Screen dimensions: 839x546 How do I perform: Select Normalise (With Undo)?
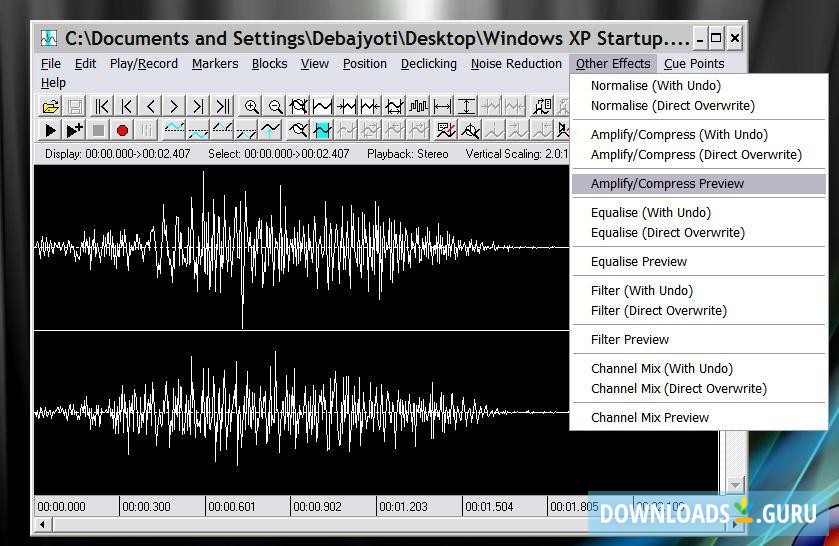point(698,86)
